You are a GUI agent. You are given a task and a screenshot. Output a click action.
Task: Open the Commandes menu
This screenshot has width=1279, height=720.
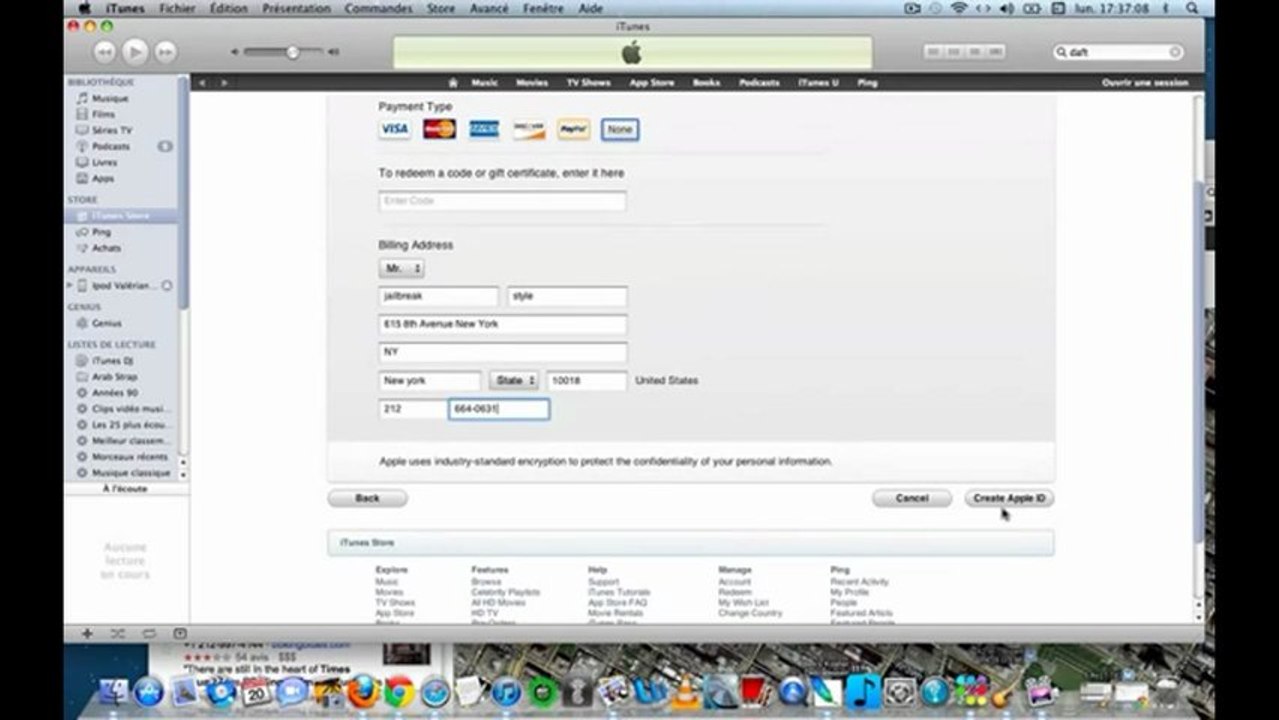(x=379, y=8)
